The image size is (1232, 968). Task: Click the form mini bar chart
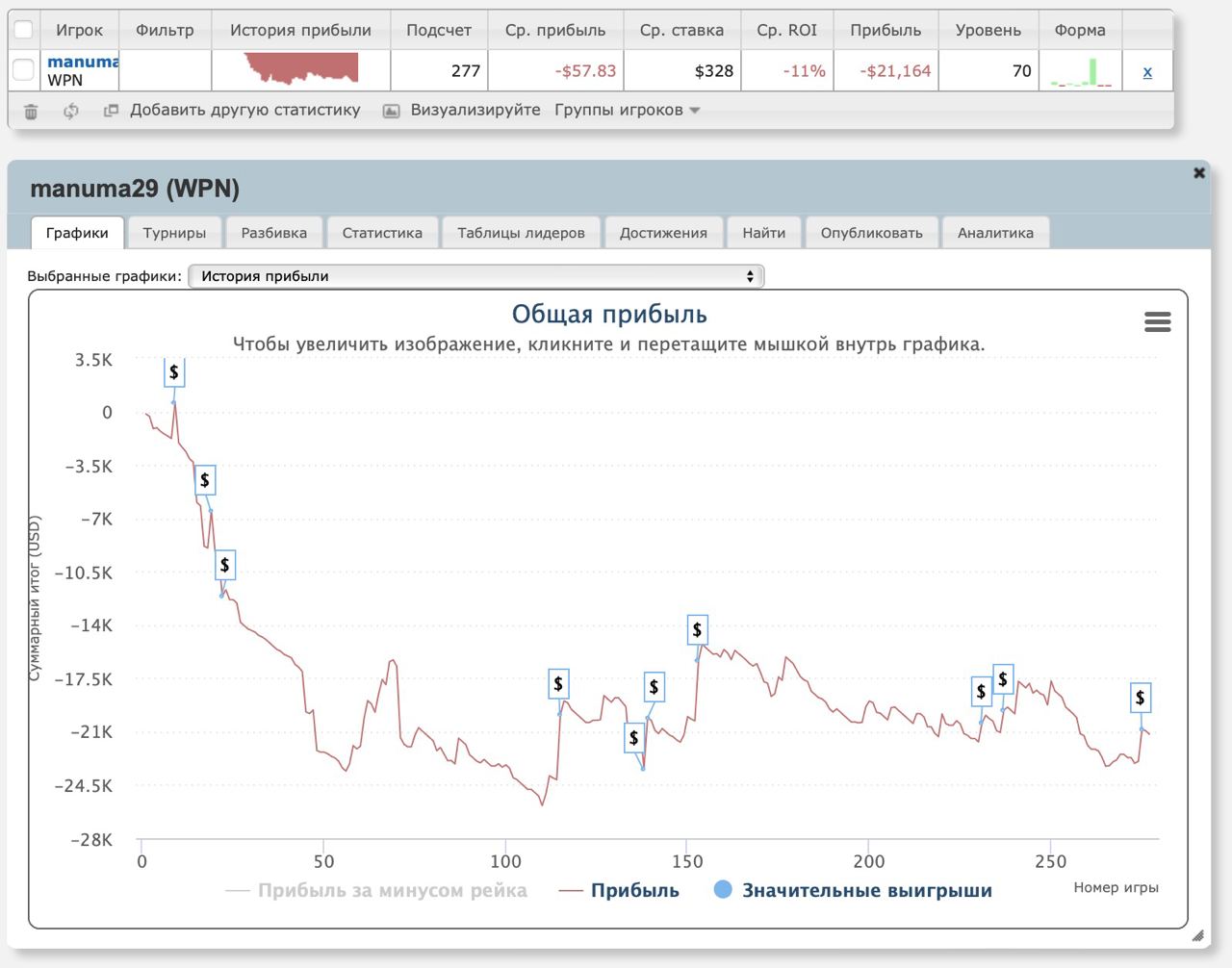coord(1080,72)
